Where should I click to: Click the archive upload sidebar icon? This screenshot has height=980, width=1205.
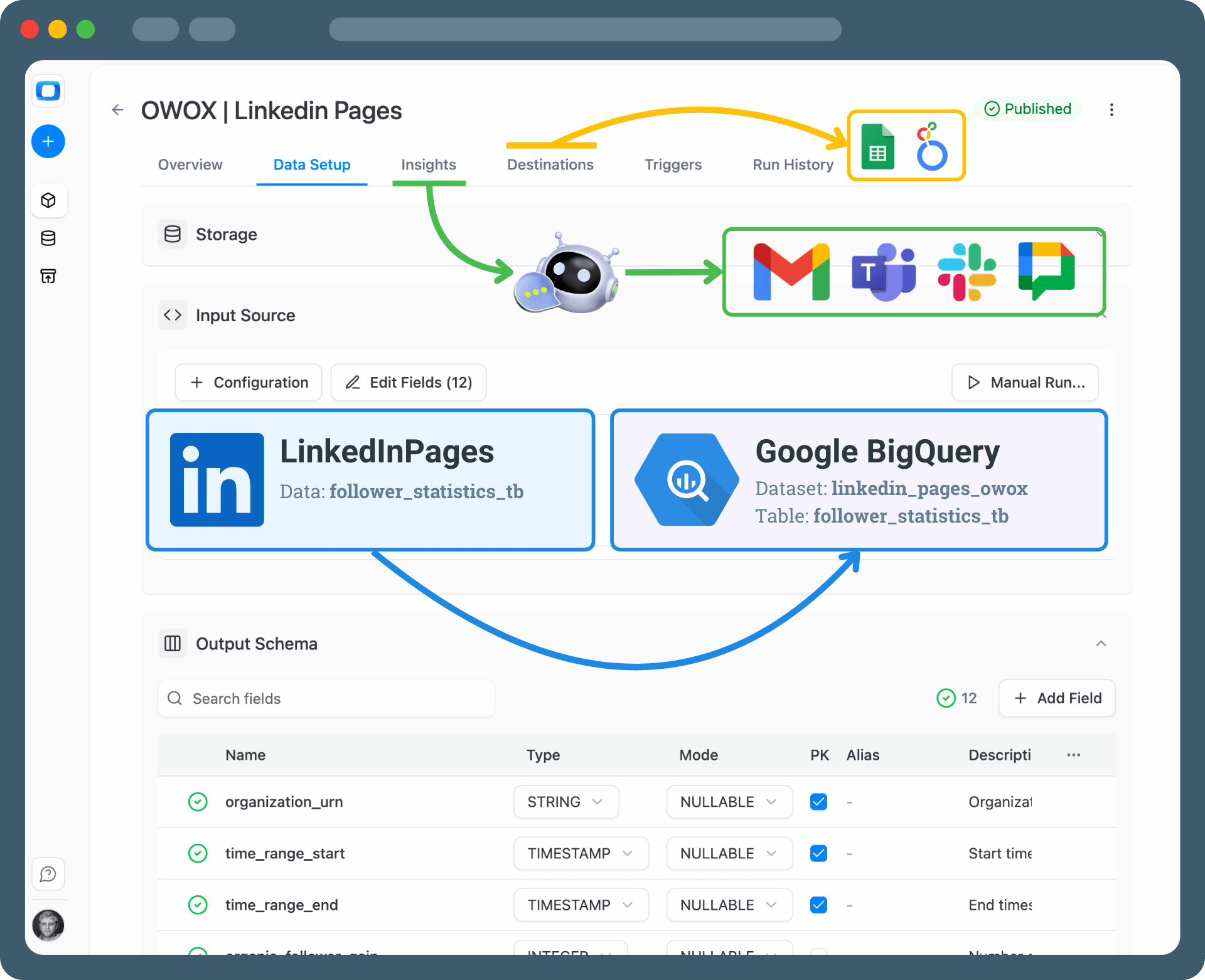coord(48,276)
